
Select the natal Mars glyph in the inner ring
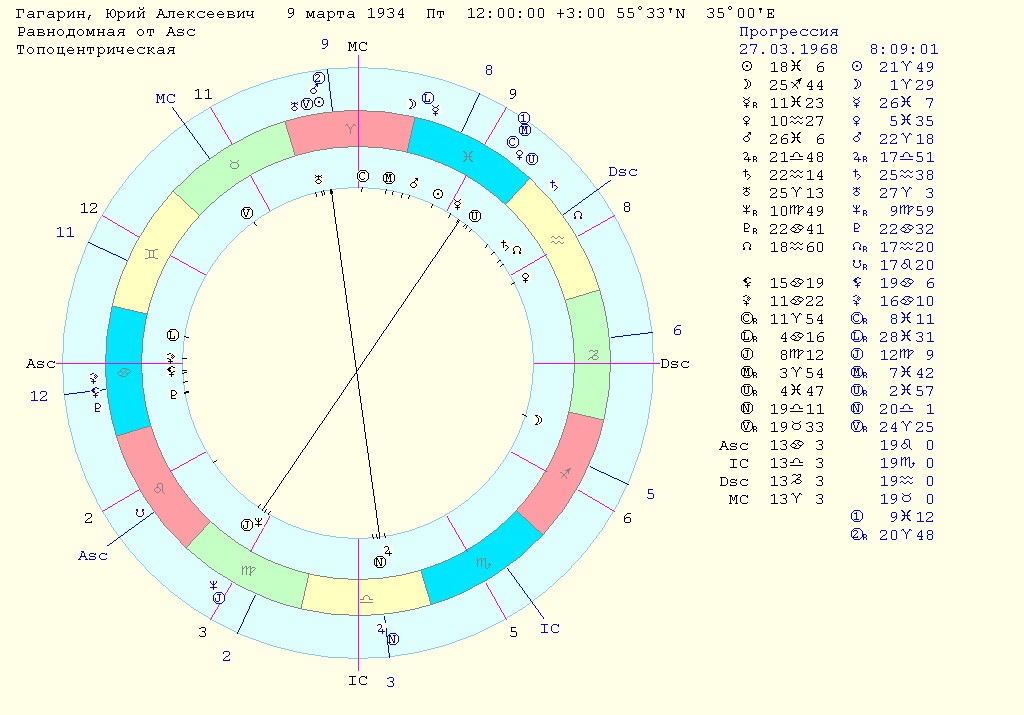click(414, 183)
